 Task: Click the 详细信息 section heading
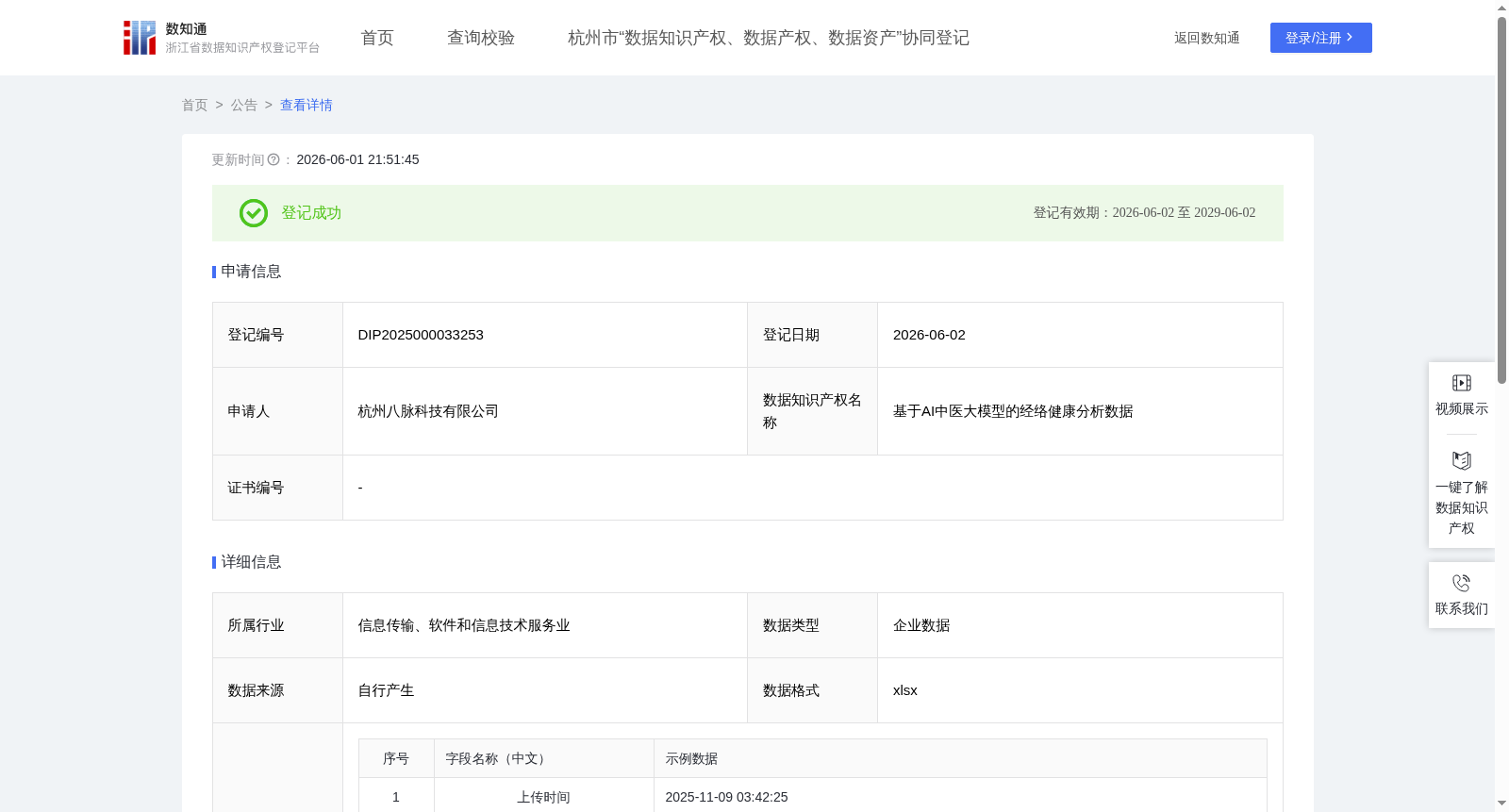click(x=251, y=562)
